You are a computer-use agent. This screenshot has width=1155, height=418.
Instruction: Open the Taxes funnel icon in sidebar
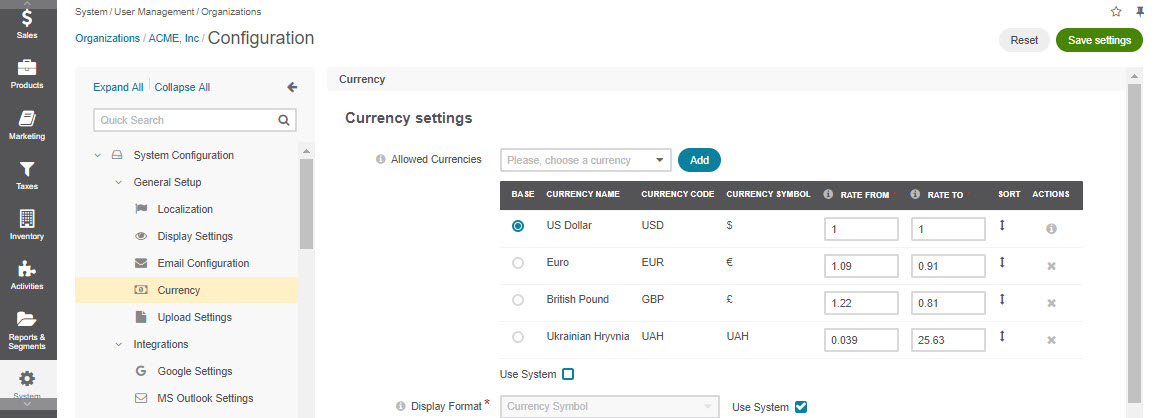(27, 169)
